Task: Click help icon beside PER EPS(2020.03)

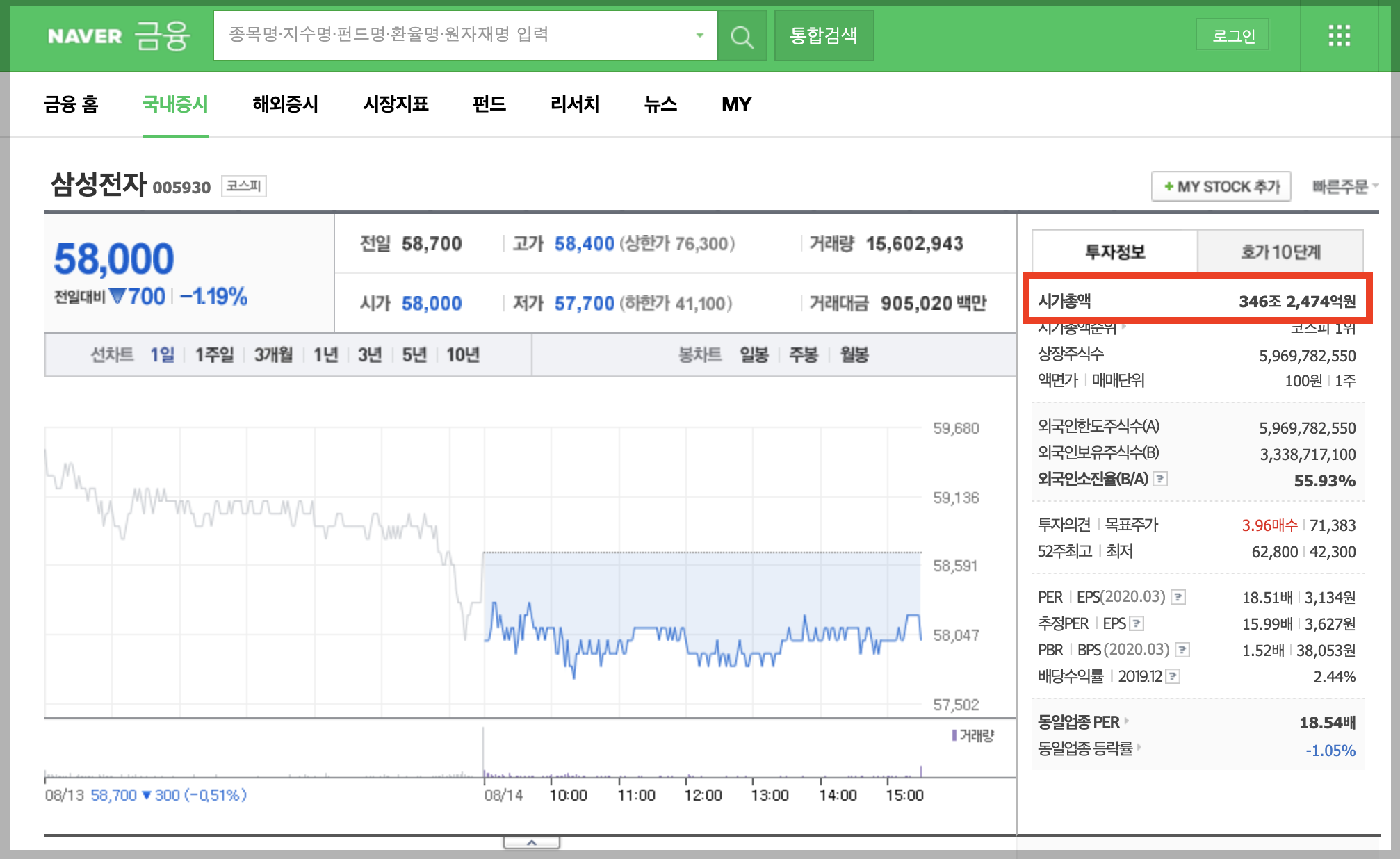Action: [1178, 597]
